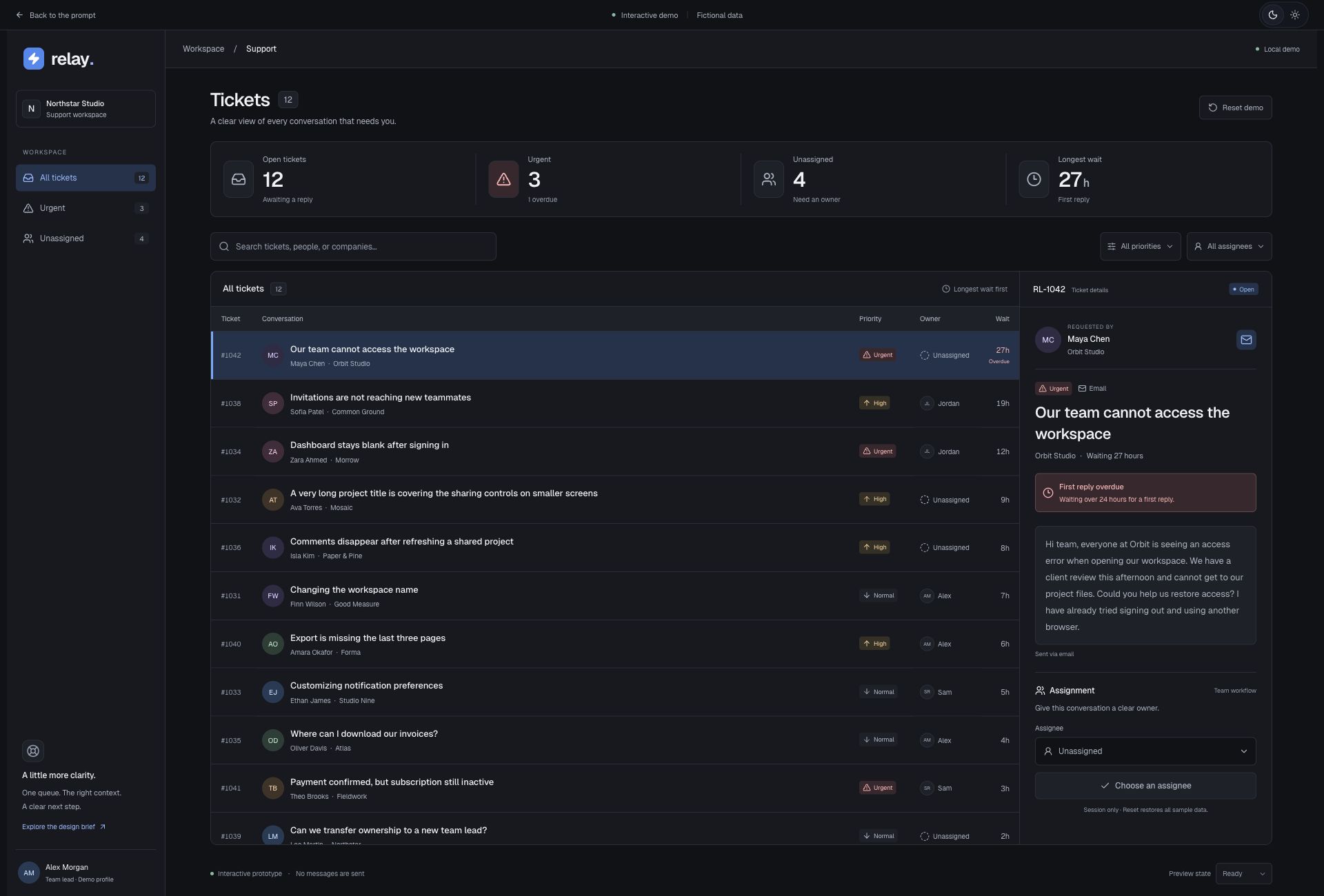Select All tickets in the sidebar
The width and height of the screenshot is (1324, 896).
(86, 178)
